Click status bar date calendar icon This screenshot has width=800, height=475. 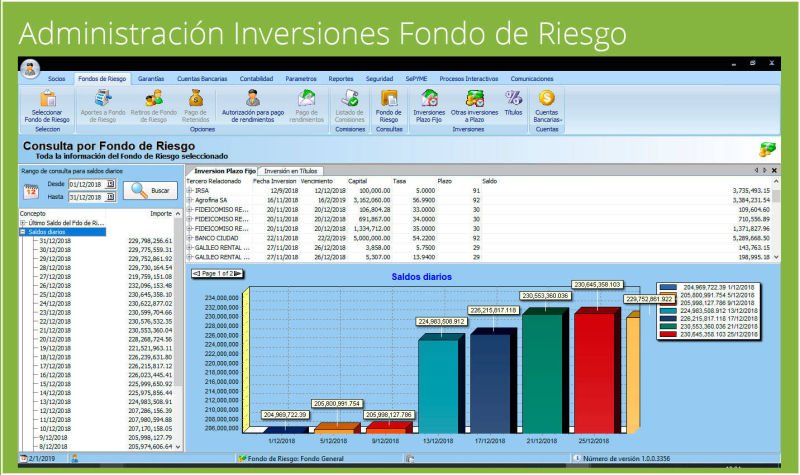tap(23, 458)
